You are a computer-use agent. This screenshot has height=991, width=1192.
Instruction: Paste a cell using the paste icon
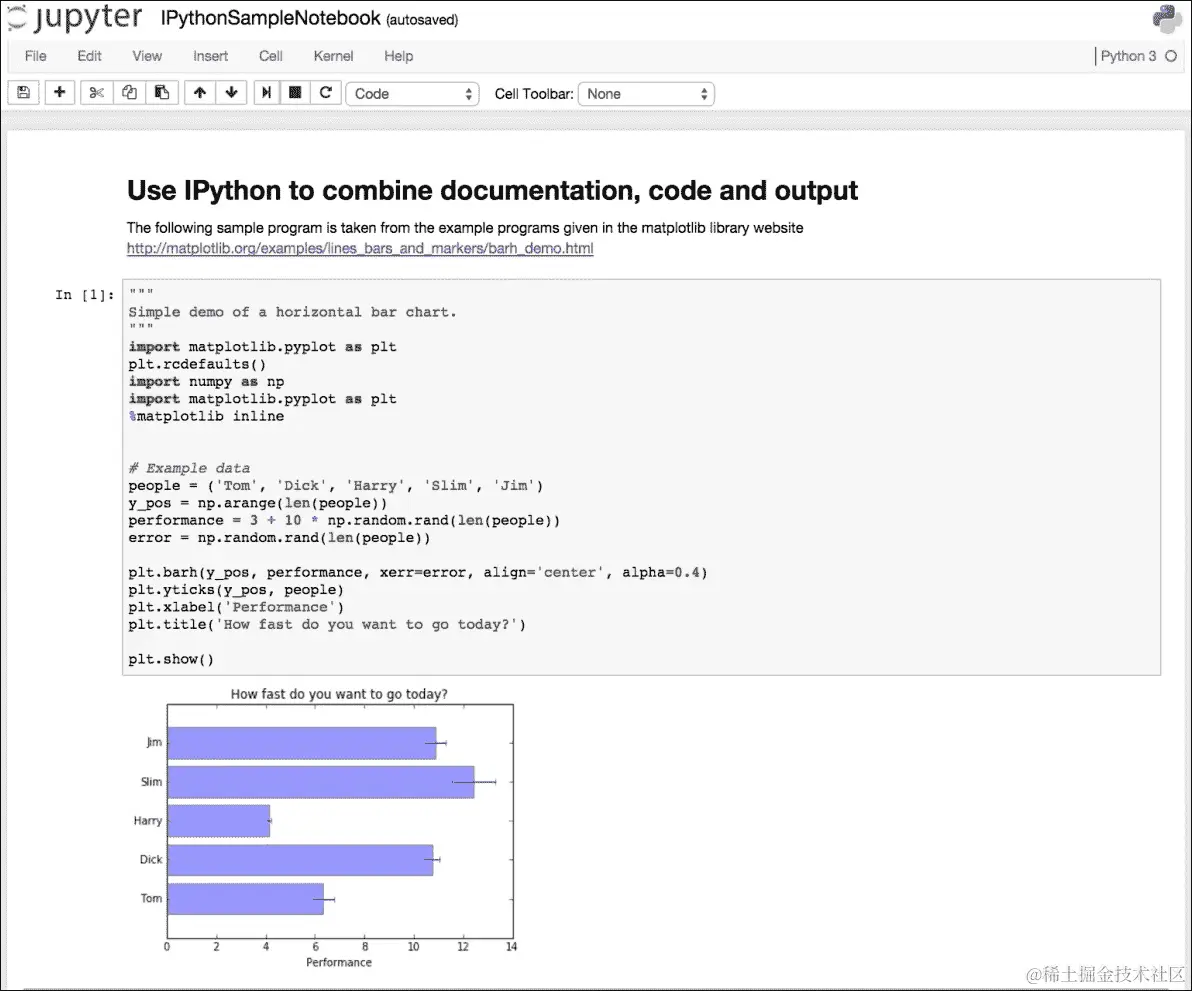pos(161,92)
